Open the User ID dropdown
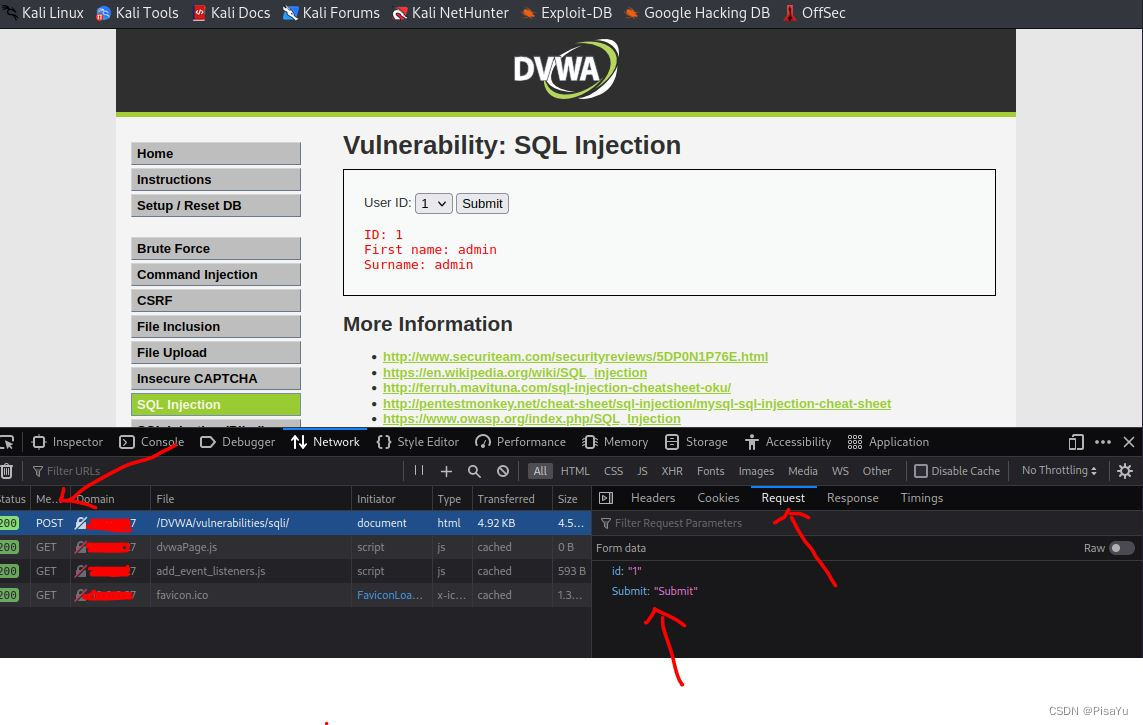This screenshot has width=1143, height=725. tap(434, 204)
